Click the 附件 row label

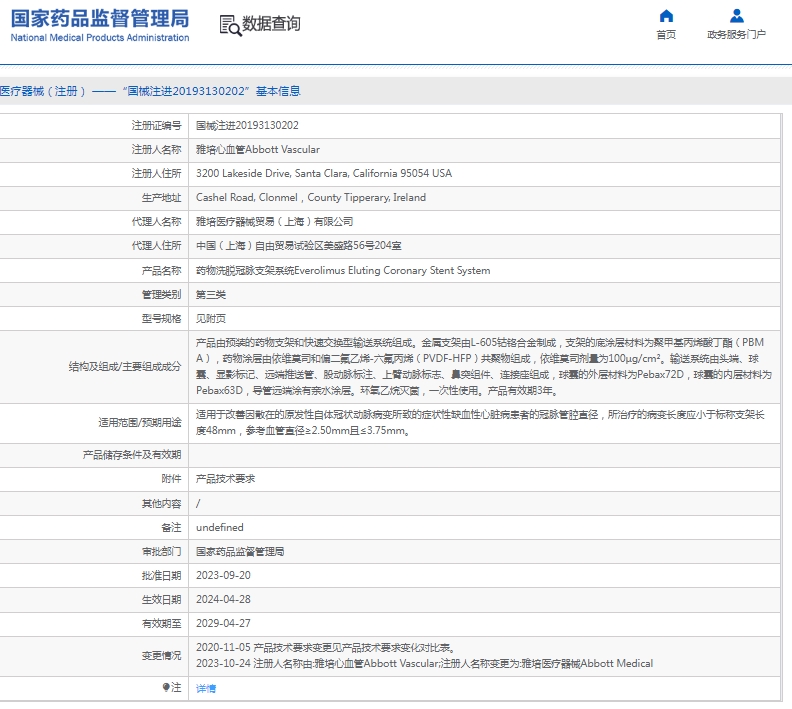coord(171,479)
